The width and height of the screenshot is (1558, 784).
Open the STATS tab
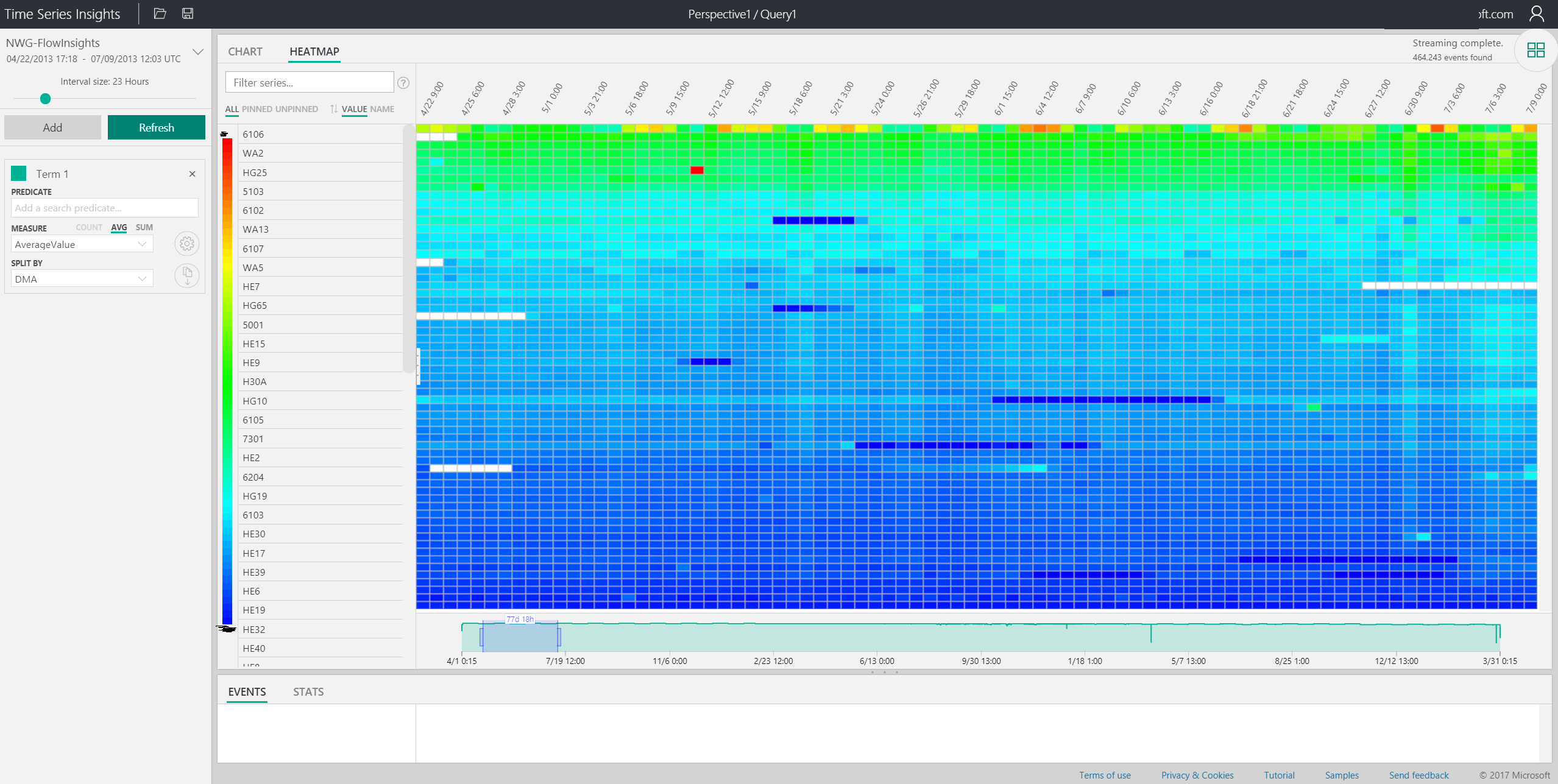click(308, 692)
